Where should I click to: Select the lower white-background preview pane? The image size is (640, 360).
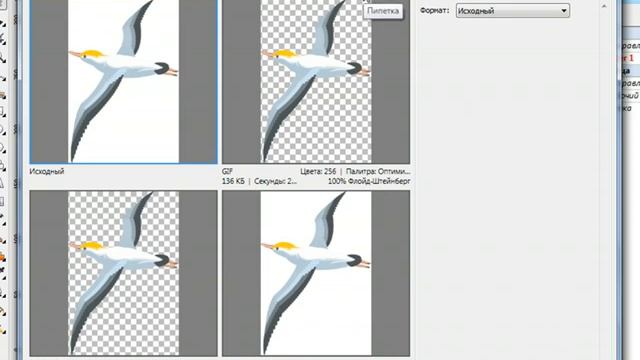point(316,273)
